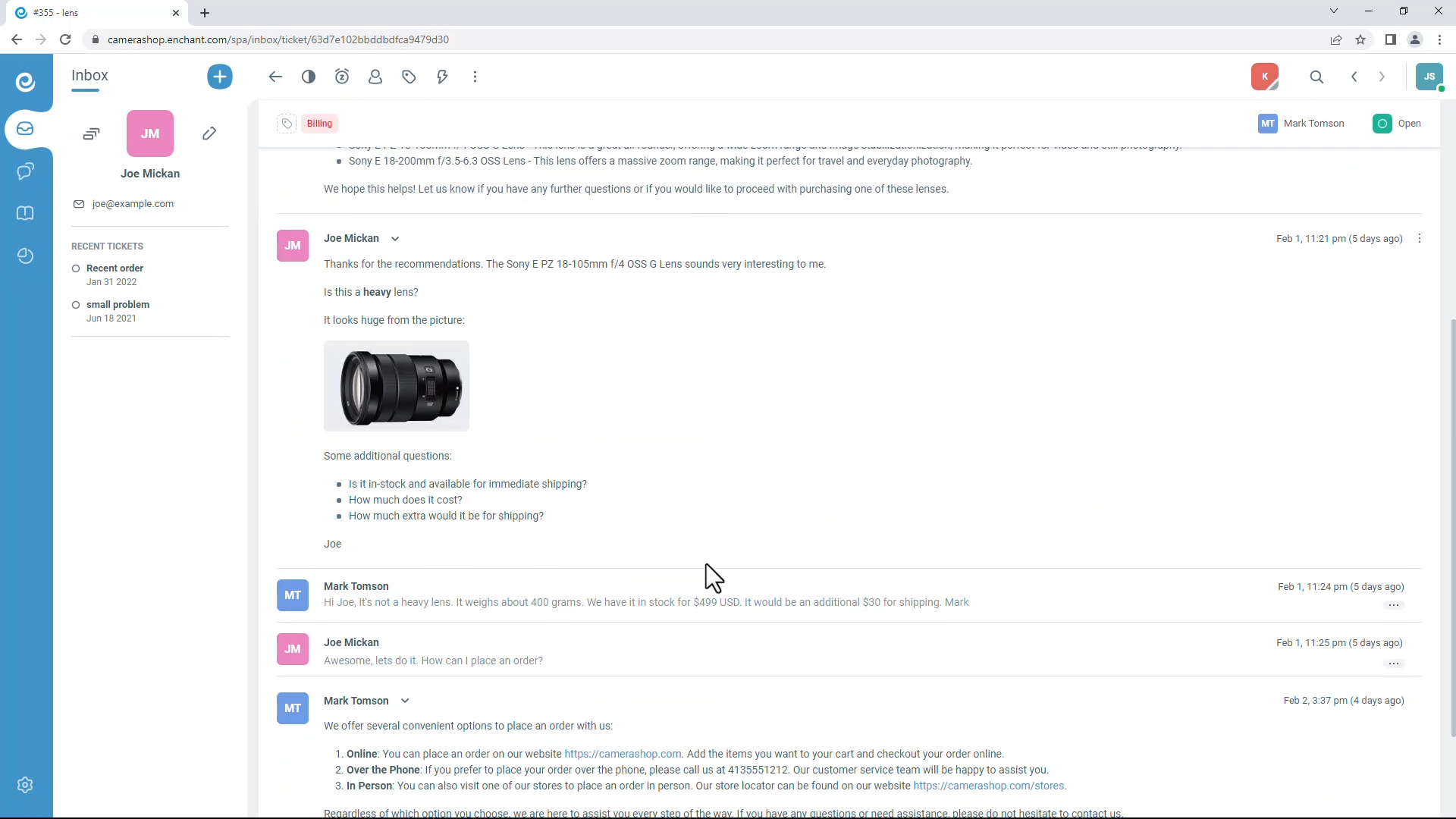1456x819 pixels.
Task: Toggle the Open ticket status
Action: tap(1397, 124)
